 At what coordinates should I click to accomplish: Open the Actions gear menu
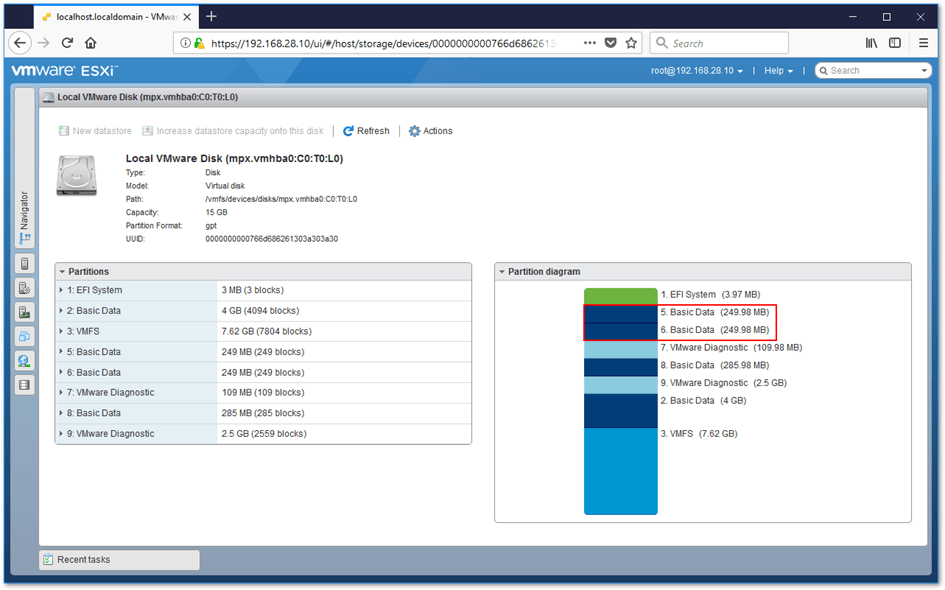click(430, 131)
